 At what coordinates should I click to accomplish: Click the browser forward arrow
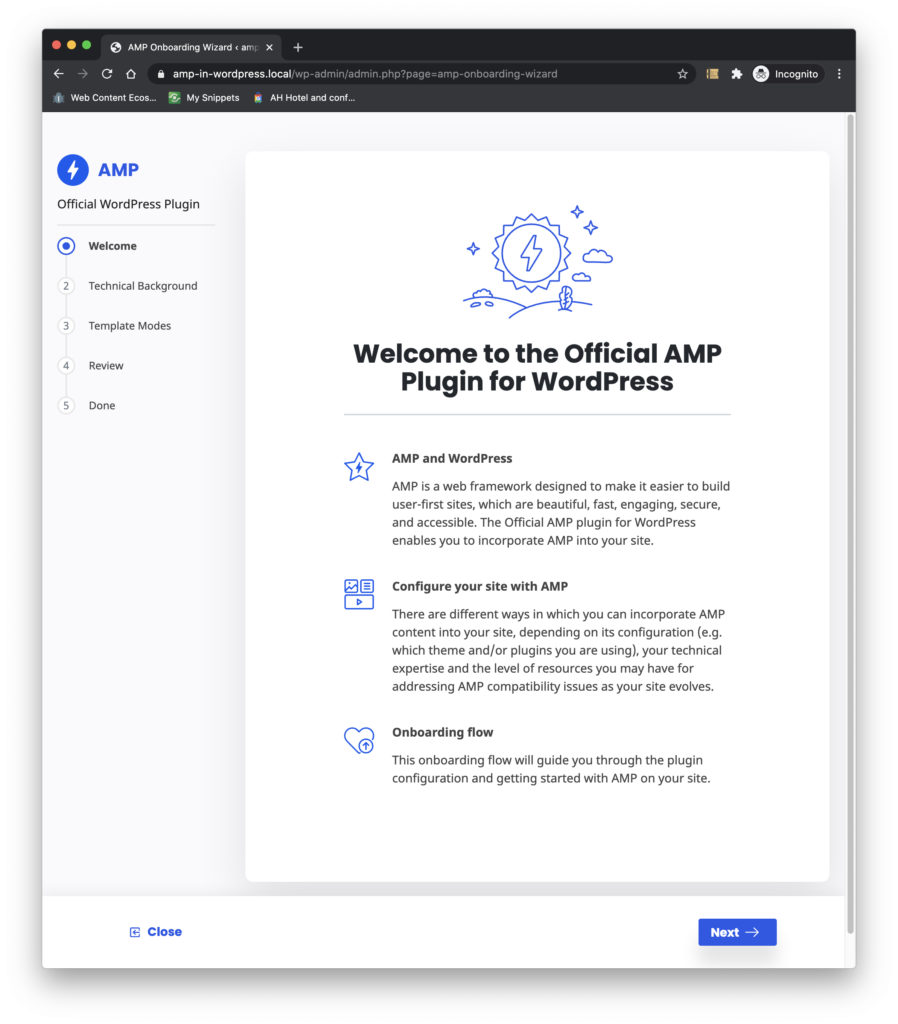[83, 74]
